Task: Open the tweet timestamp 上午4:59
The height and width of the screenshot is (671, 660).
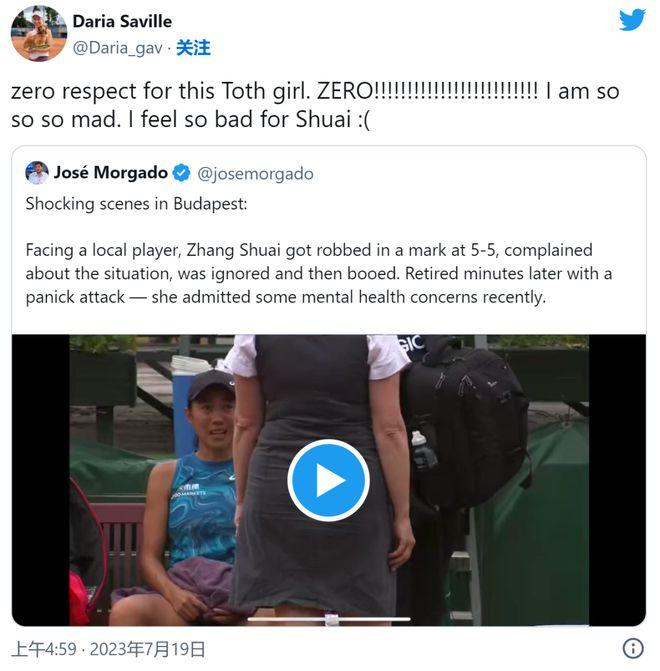Action: [44, 649]
